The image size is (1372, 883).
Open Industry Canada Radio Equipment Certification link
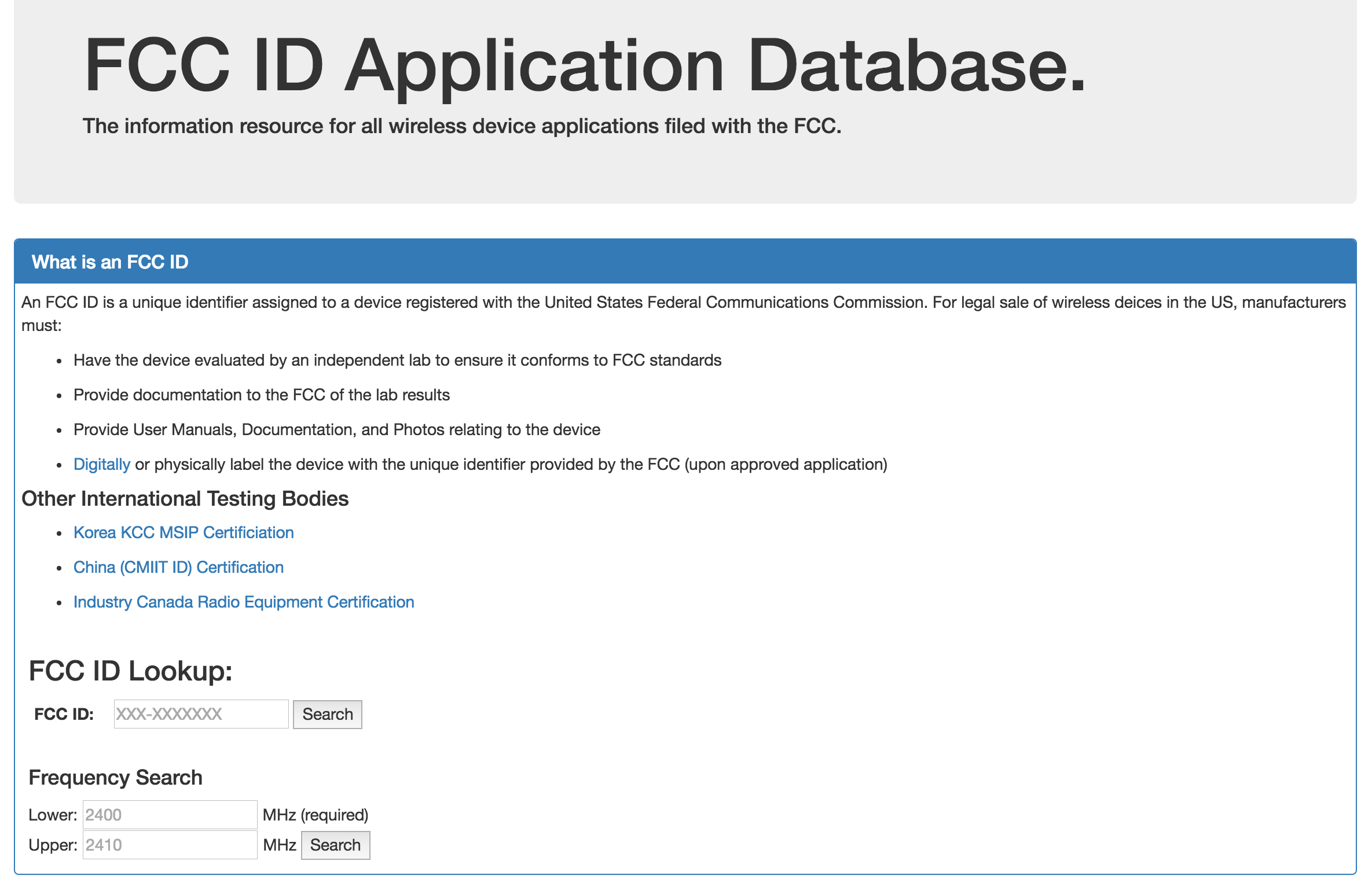pyautogui.click(x=244, y=602)
